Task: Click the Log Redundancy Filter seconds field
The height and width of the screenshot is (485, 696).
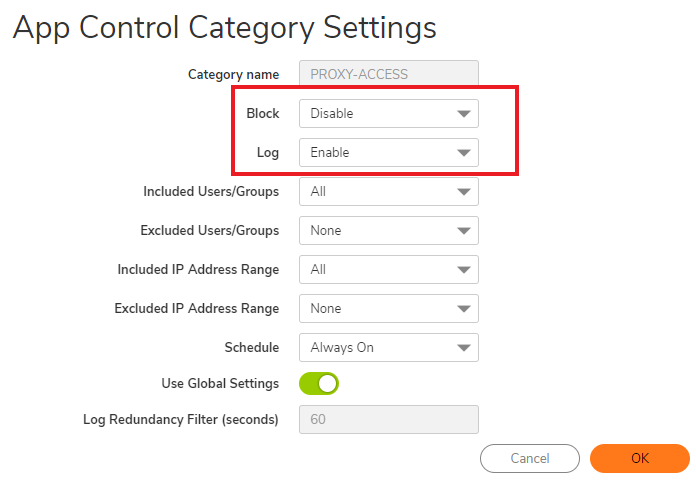Action: click(x=388, y=419)
